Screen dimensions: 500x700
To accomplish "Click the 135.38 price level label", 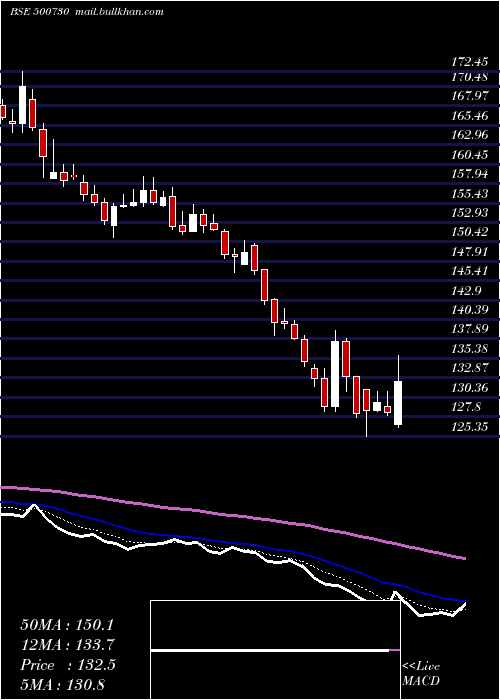I will (x=469, y=349).
